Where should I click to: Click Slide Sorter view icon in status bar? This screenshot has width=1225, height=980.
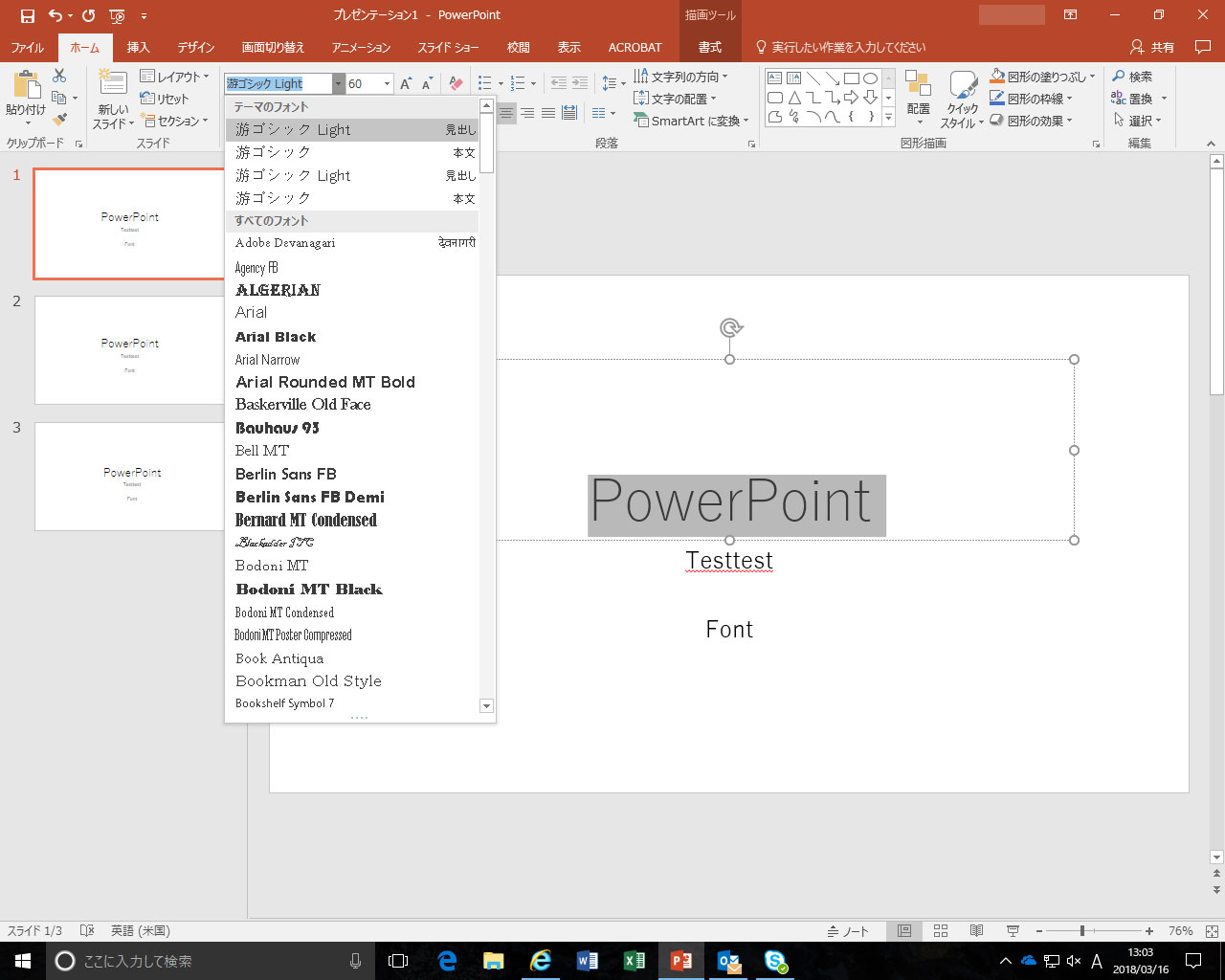(x=941, y=930)
